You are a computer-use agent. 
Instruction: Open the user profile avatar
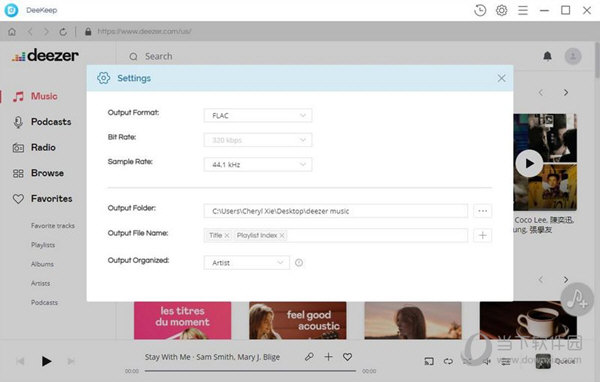(573, 56)
